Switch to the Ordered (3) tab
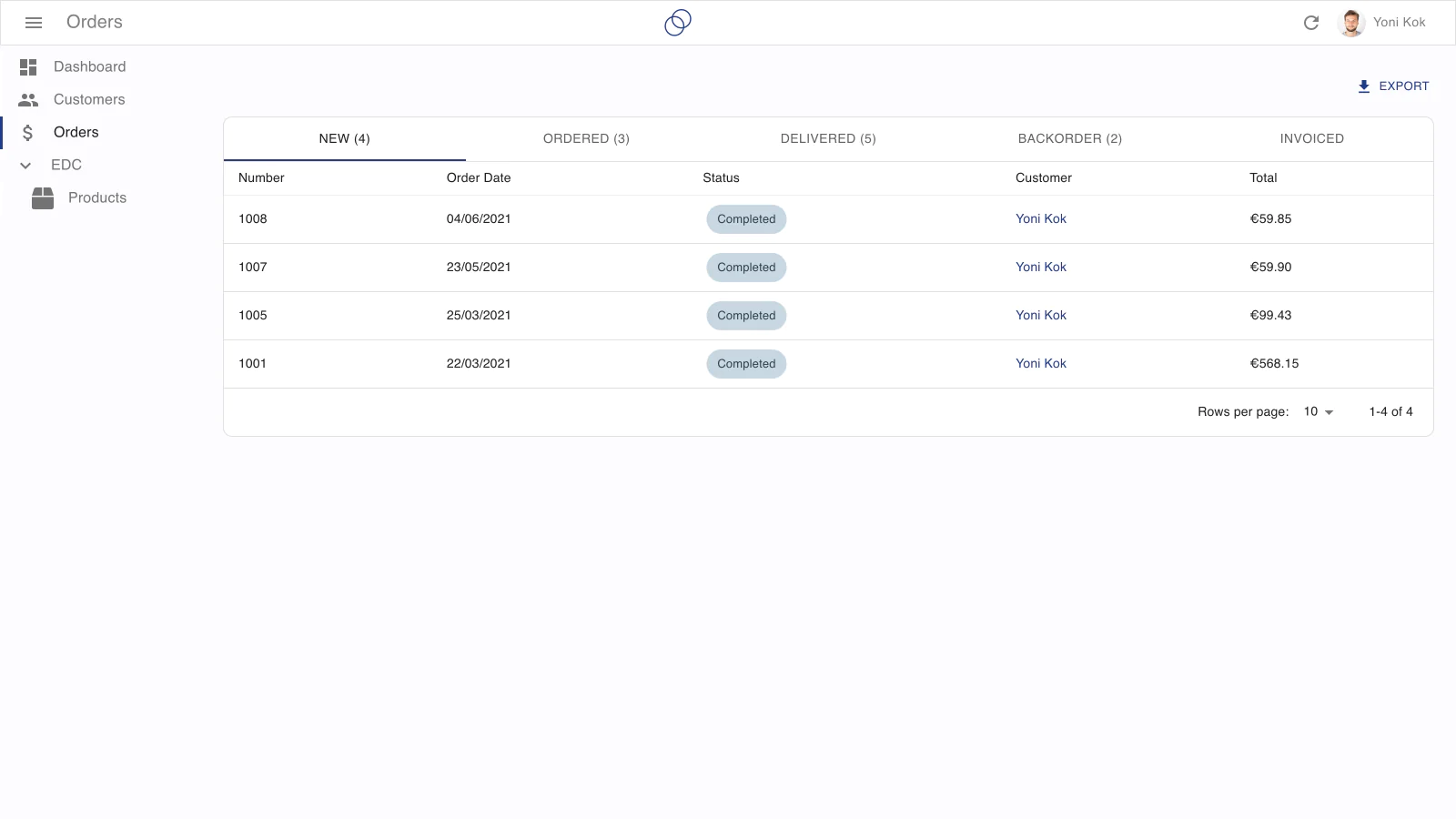1456x819 pixels. [x=586, y=139]
